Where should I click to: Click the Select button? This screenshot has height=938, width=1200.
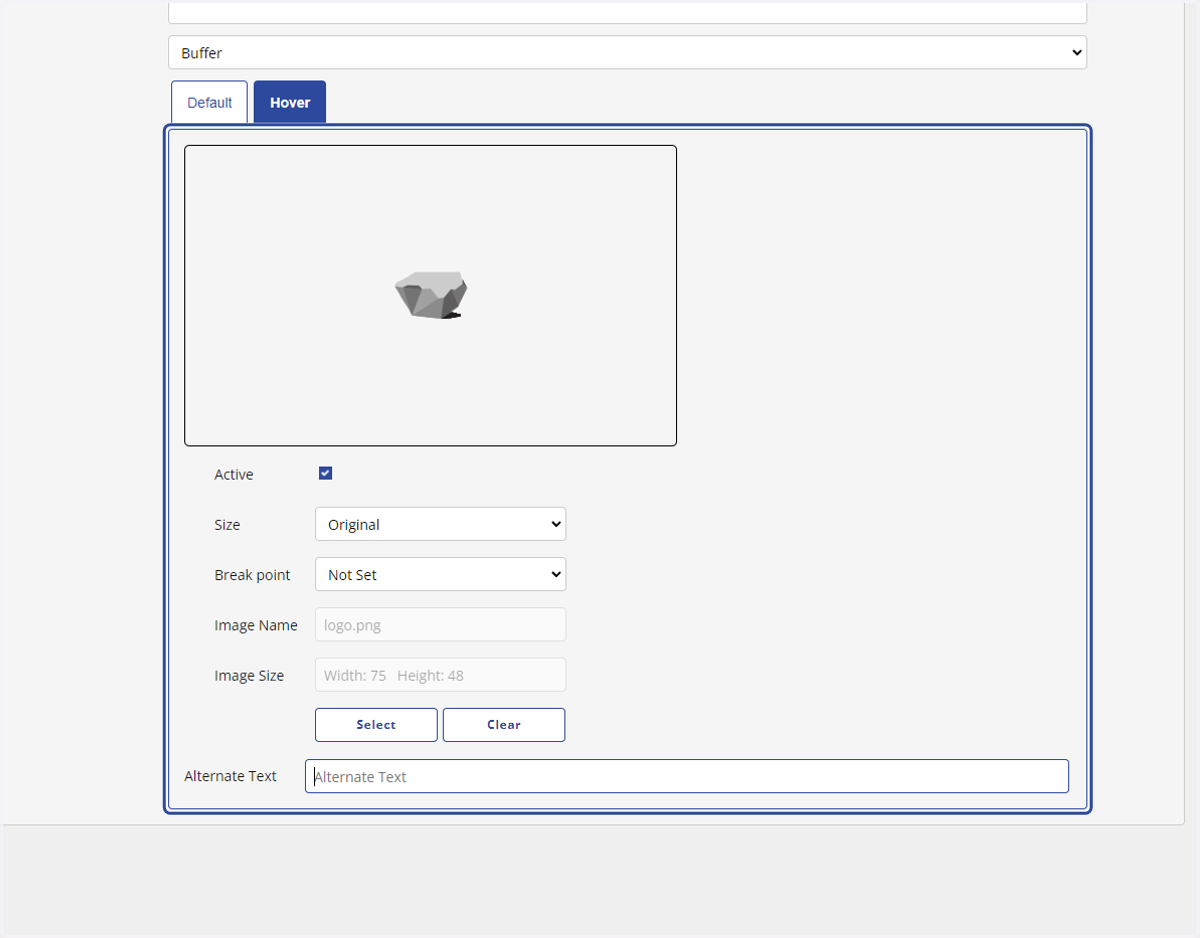tap(376, 725)
